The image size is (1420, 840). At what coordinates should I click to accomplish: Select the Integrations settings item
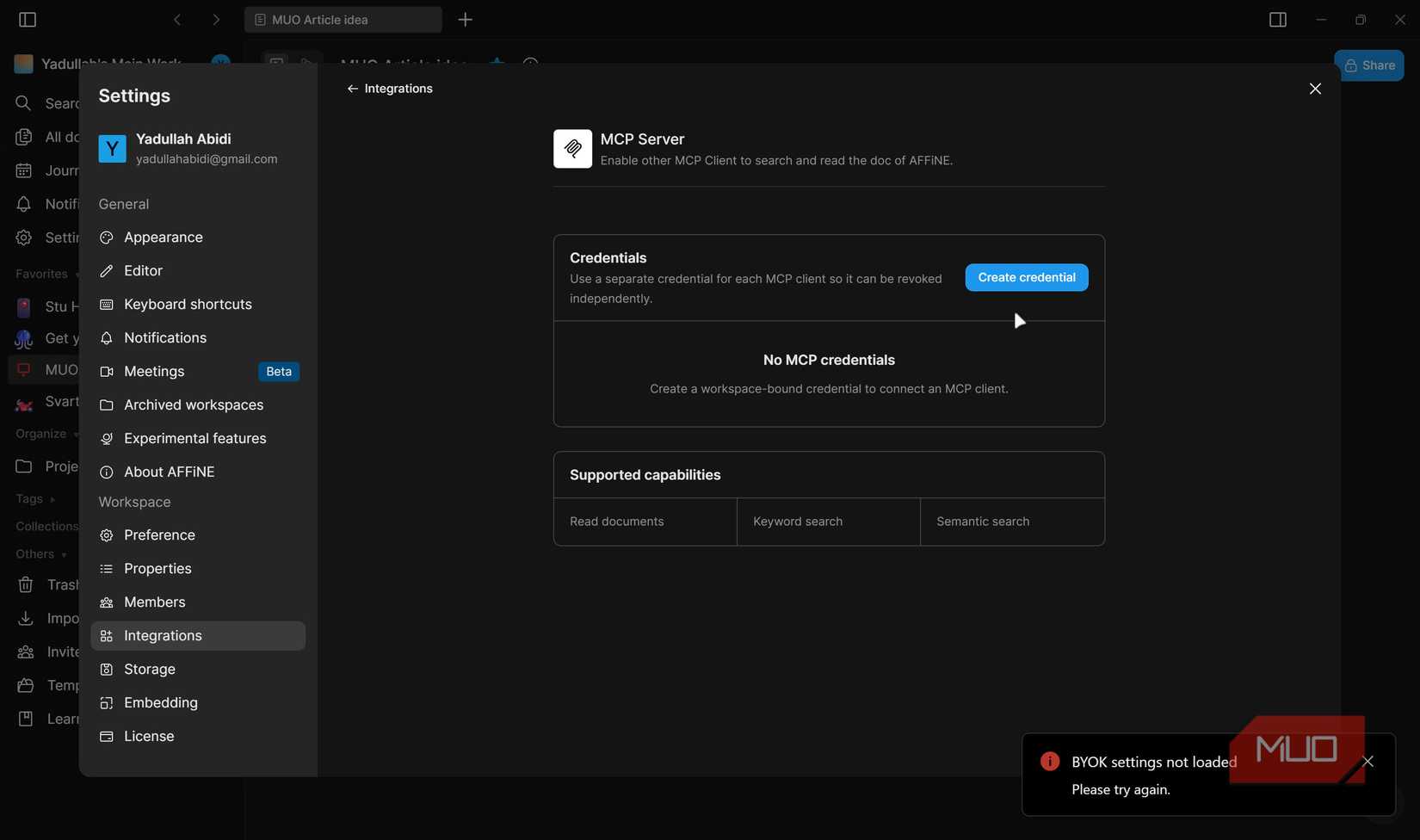pos(198,636)
